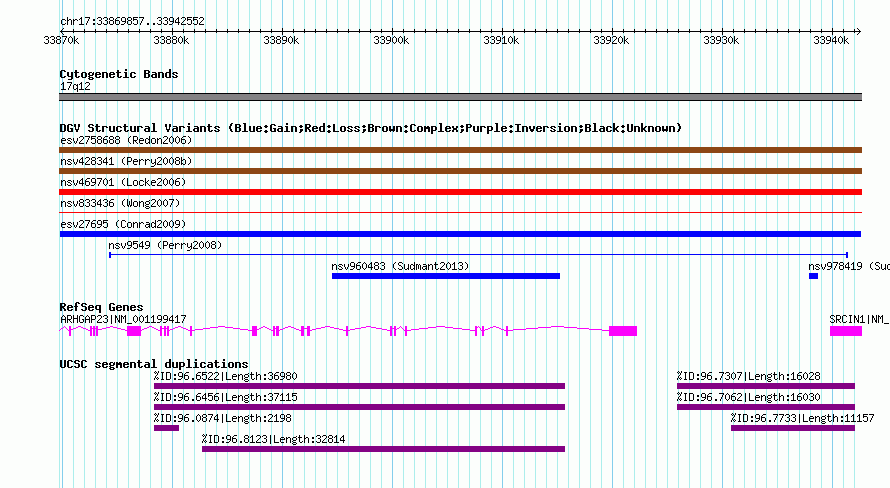Select the thin red nsv833436 loss line

click(460, 213)
